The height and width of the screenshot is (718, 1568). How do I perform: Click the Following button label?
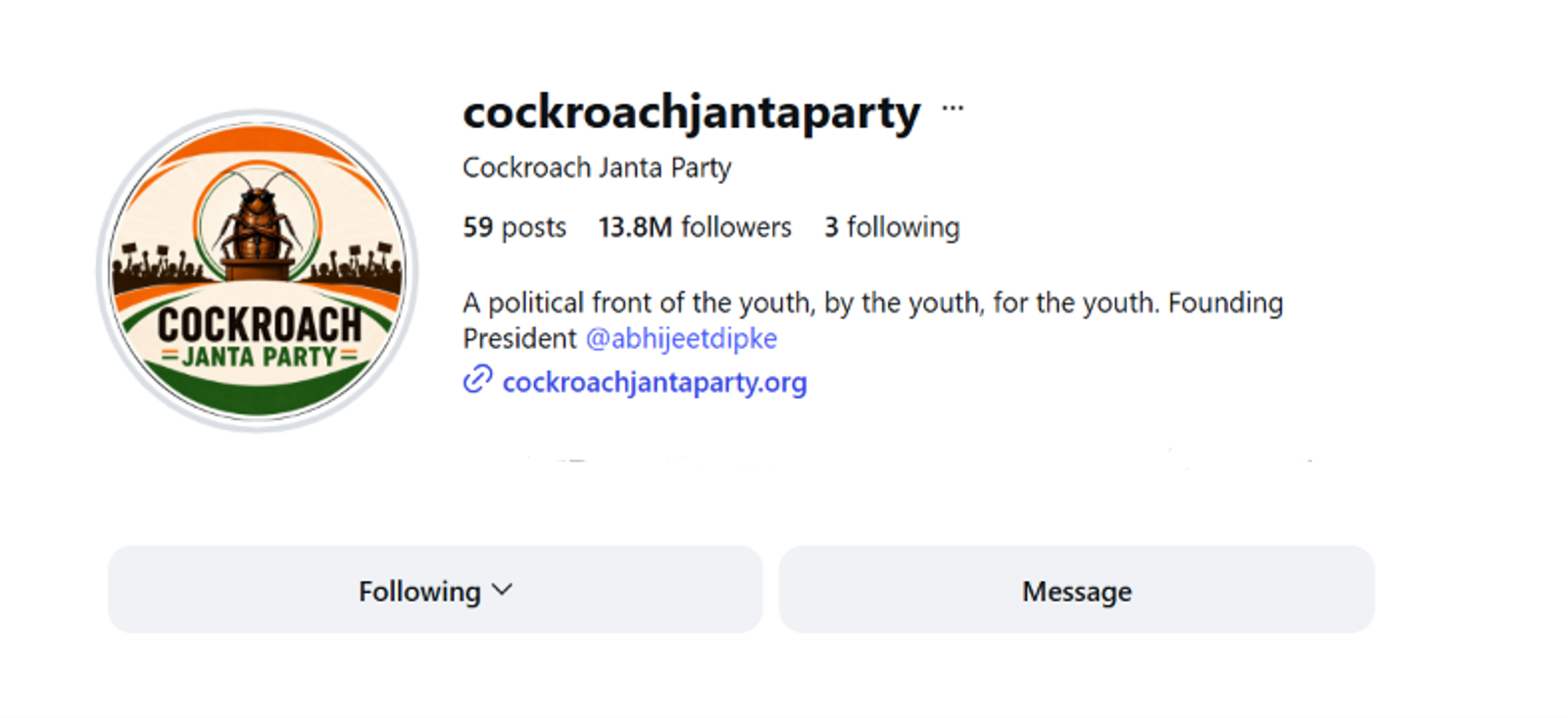coord(419,591)
